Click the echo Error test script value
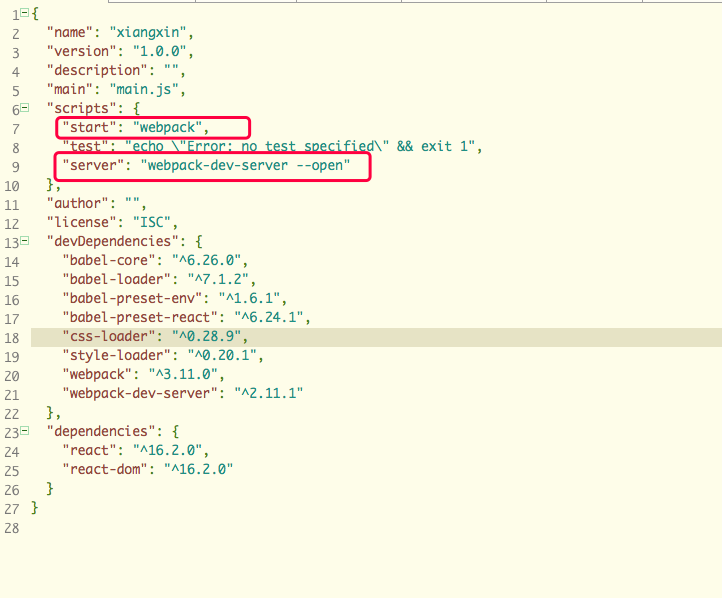This screenshot has width=722, height=598. 299,146
